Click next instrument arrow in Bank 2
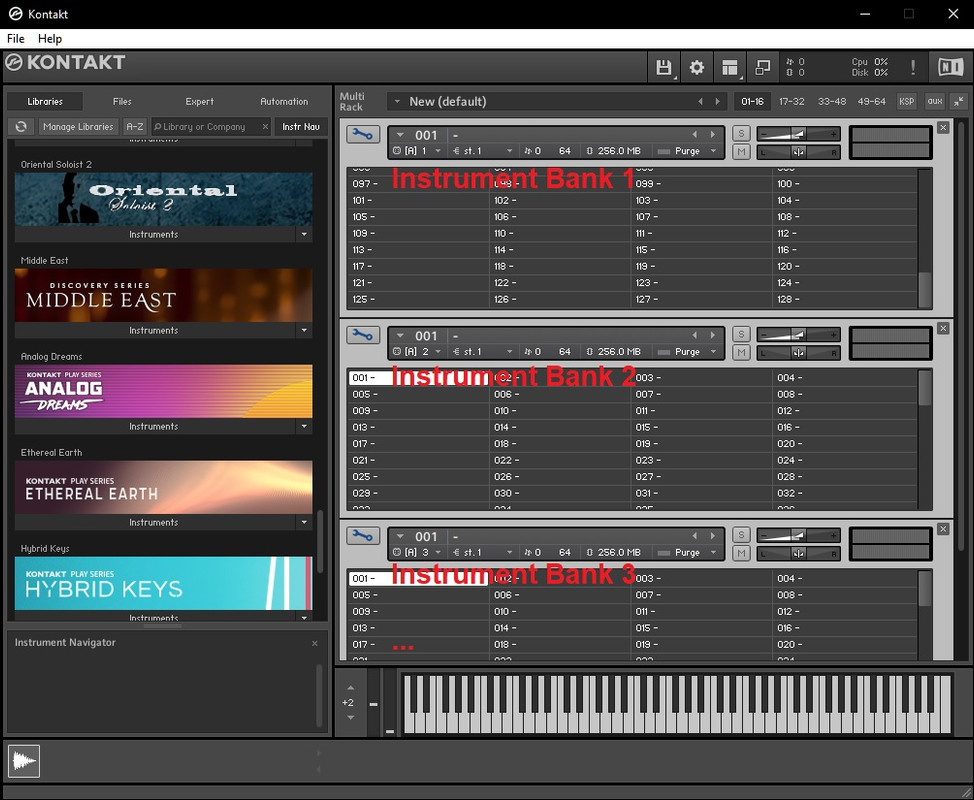Viewport: 974px width, 800px height. [x=712, y=335]
